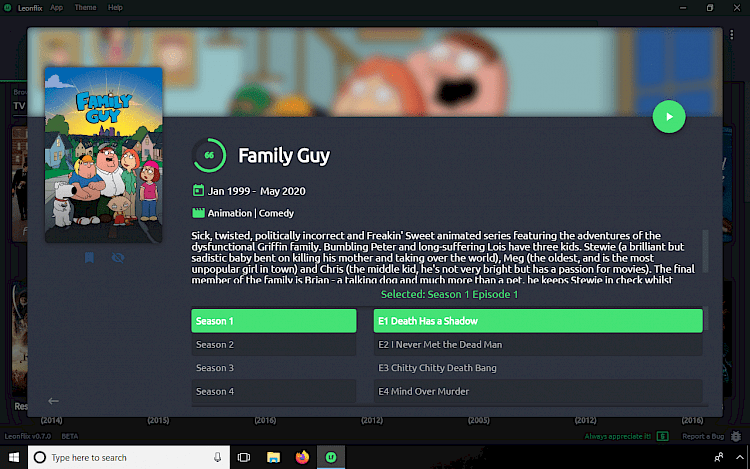Choose episode E3 Chitty Chitty Death Bang
The image size is (750, 469).
[x=538, y=368]
